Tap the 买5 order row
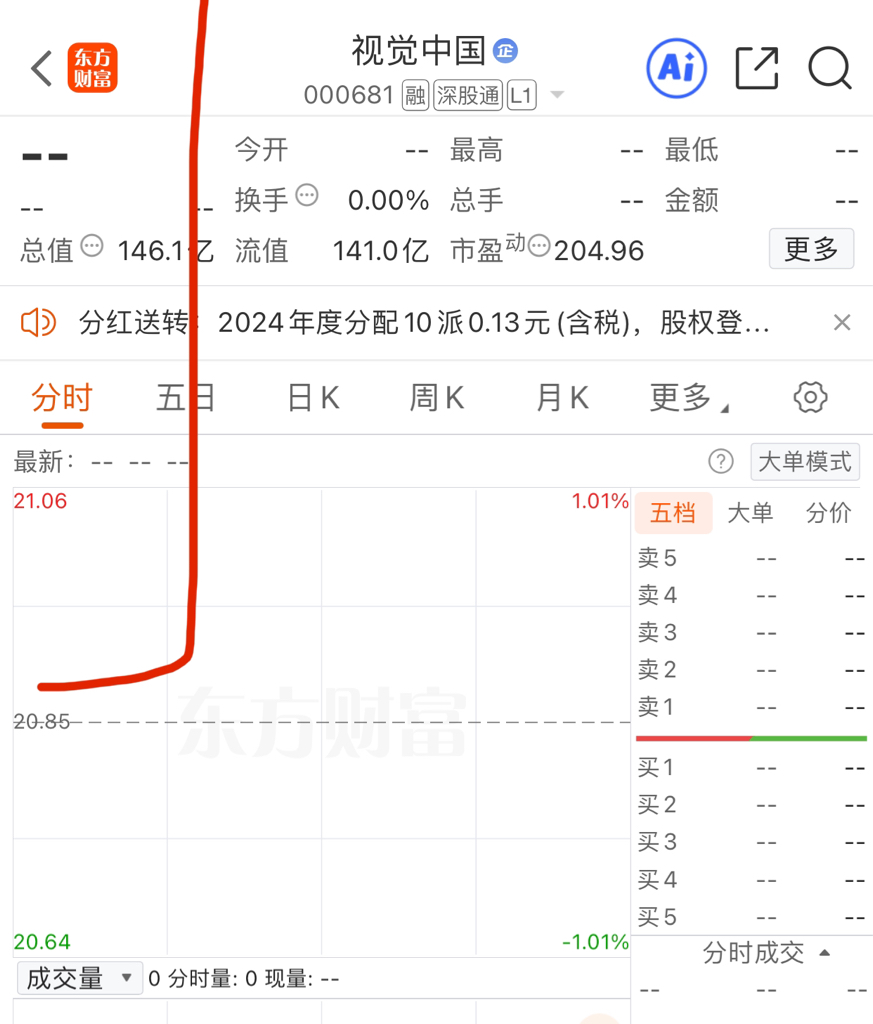The height and width of the screenshot is (1024, 873). [x=752, y=918]
